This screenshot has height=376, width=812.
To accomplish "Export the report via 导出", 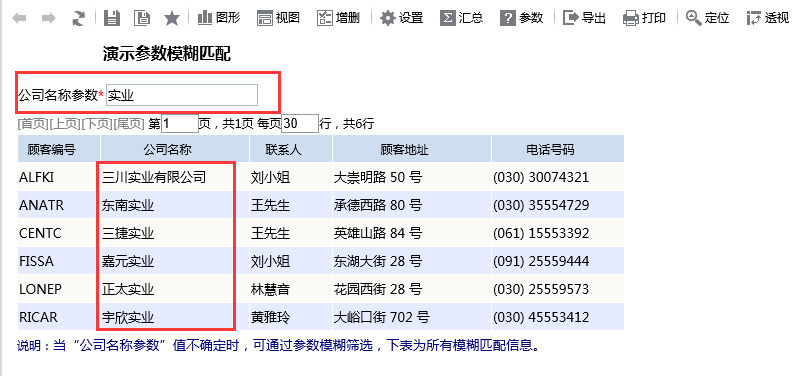I will pyautogui.click(x=584, y=18).
